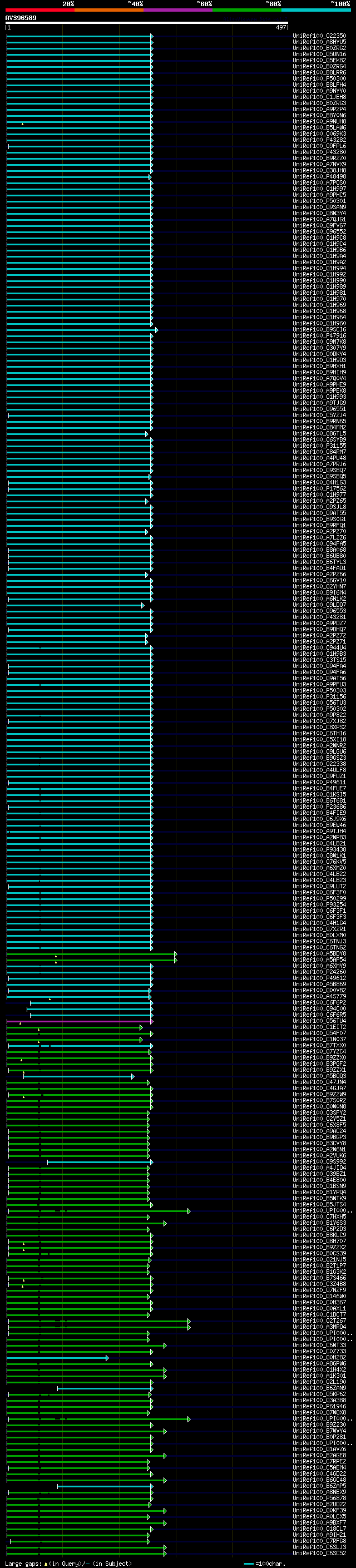Click the =100char. scale legend
The image size is (356, 1568).
(x=265, y=1563)
